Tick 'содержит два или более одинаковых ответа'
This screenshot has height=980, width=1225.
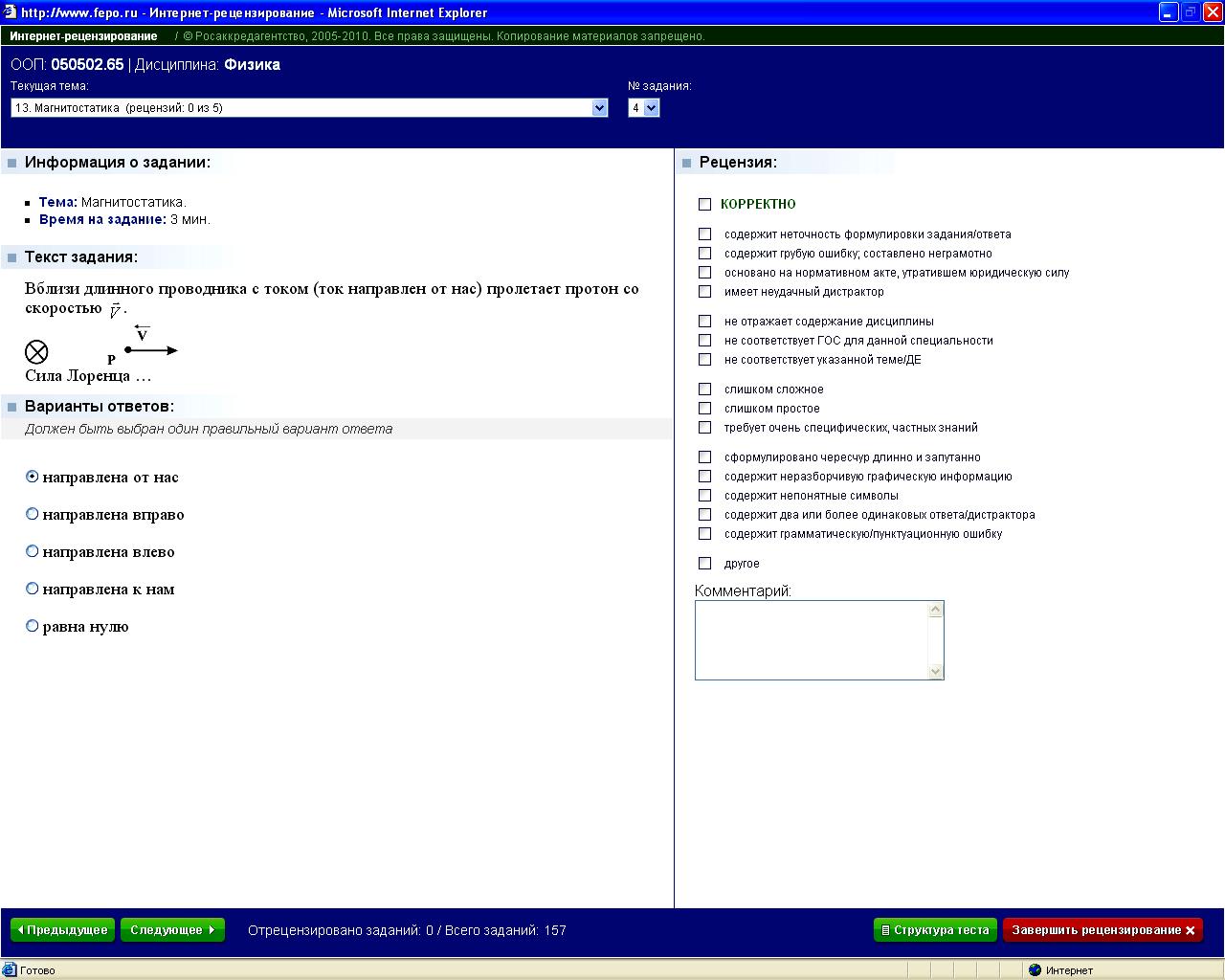705,514
